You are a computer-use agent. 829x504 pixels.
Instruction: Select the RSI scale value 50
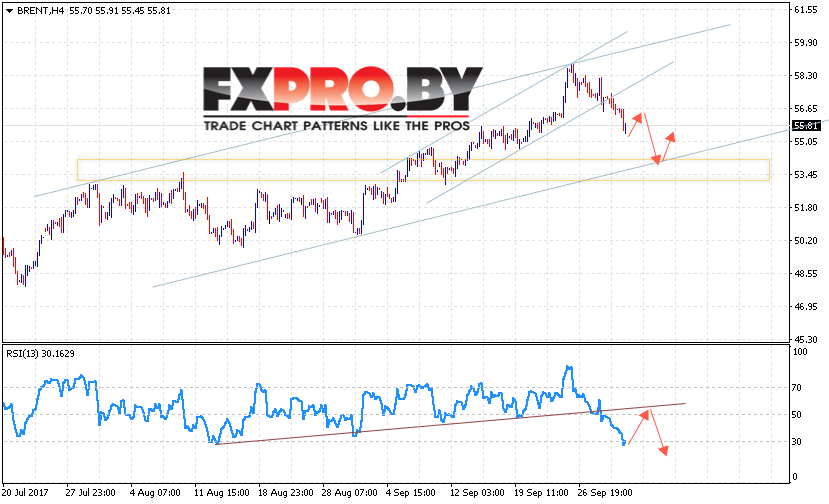pos(797,415)
